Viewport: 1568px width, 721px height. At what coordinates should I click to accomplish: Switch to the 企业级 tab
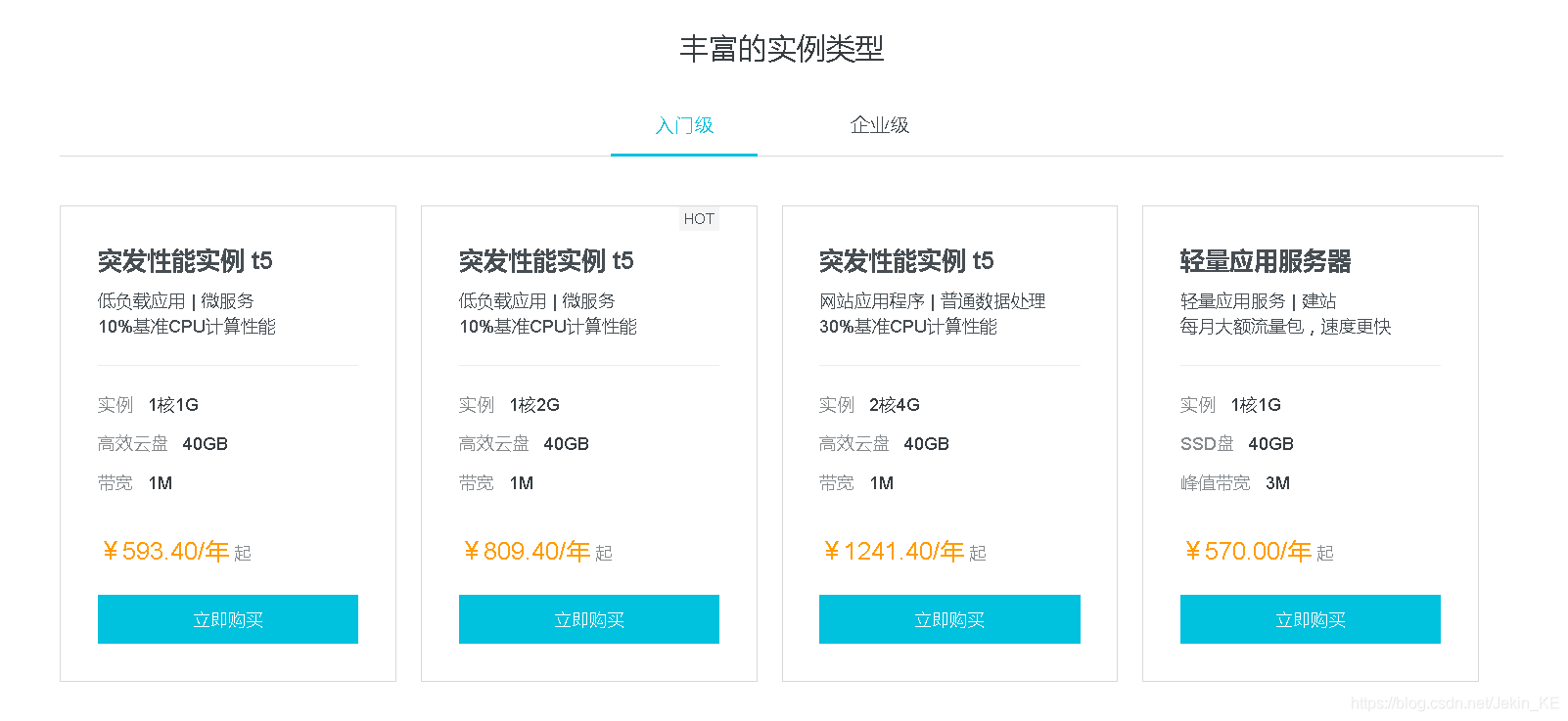point(879,125)
